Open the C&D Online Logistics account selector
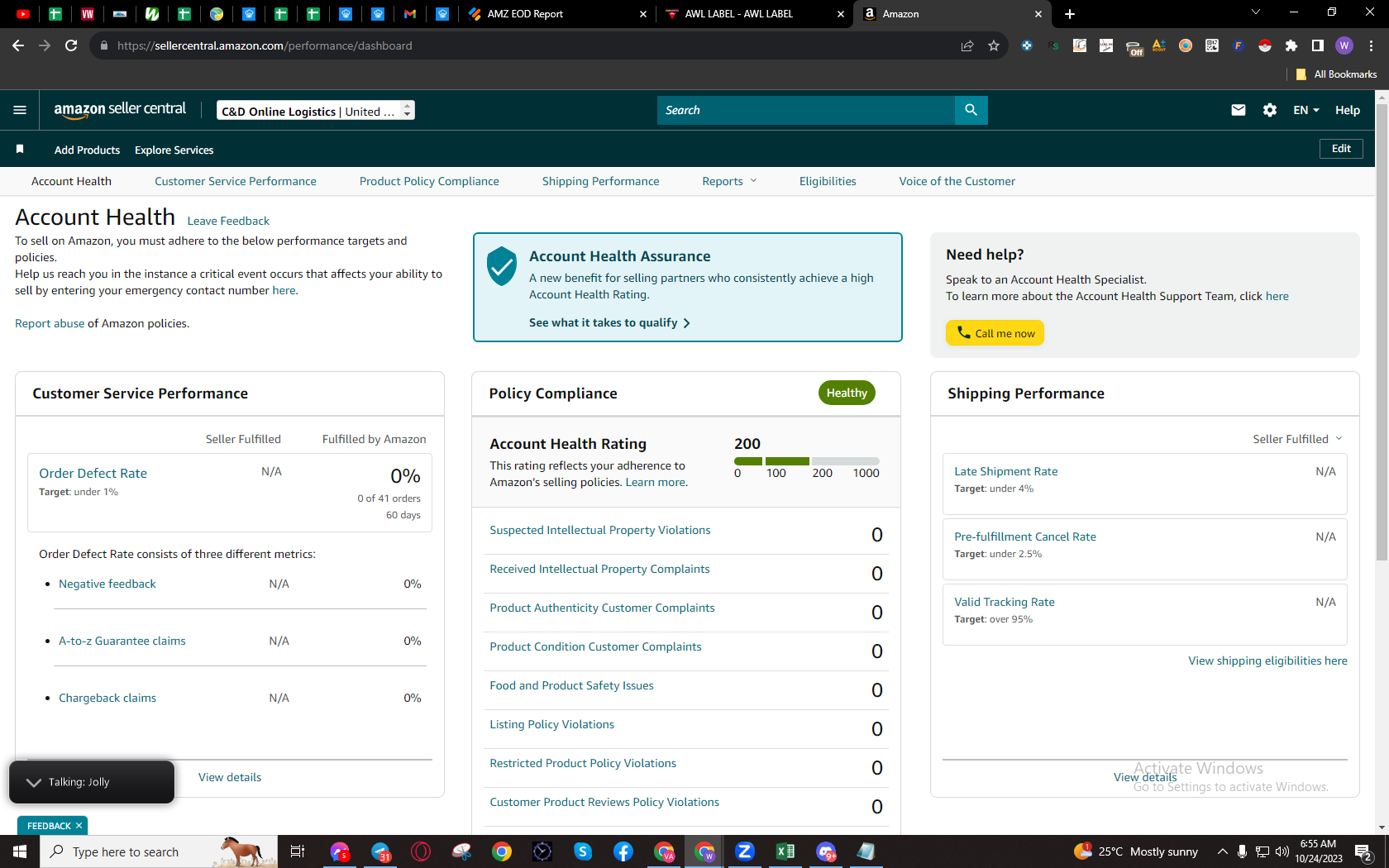Image resolution: width=1389 pixels, height=868 pixels. (316, 110)
